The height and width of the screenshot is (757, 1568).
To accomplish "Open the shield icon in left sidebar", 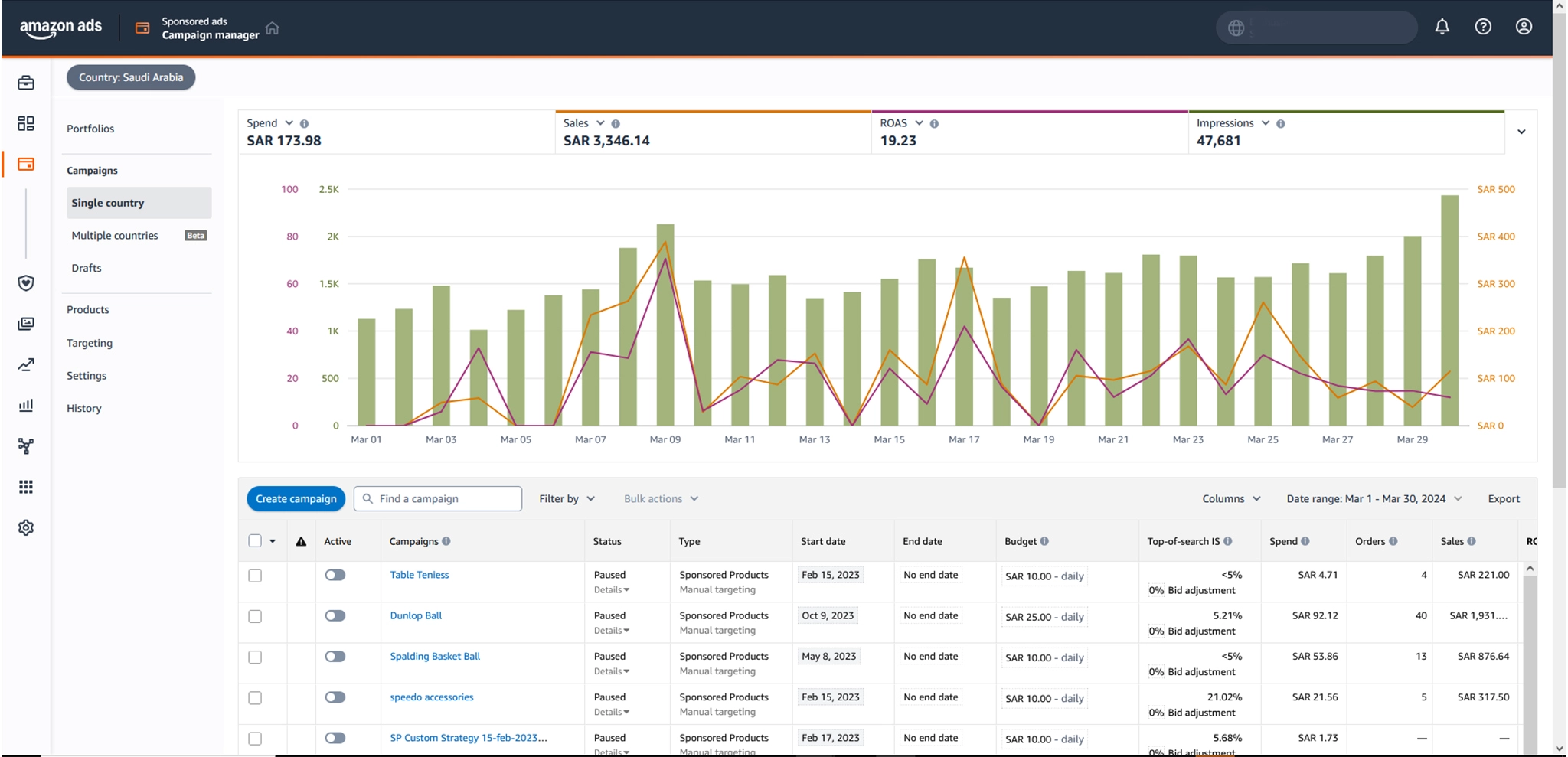I will [x=26, y=283].
